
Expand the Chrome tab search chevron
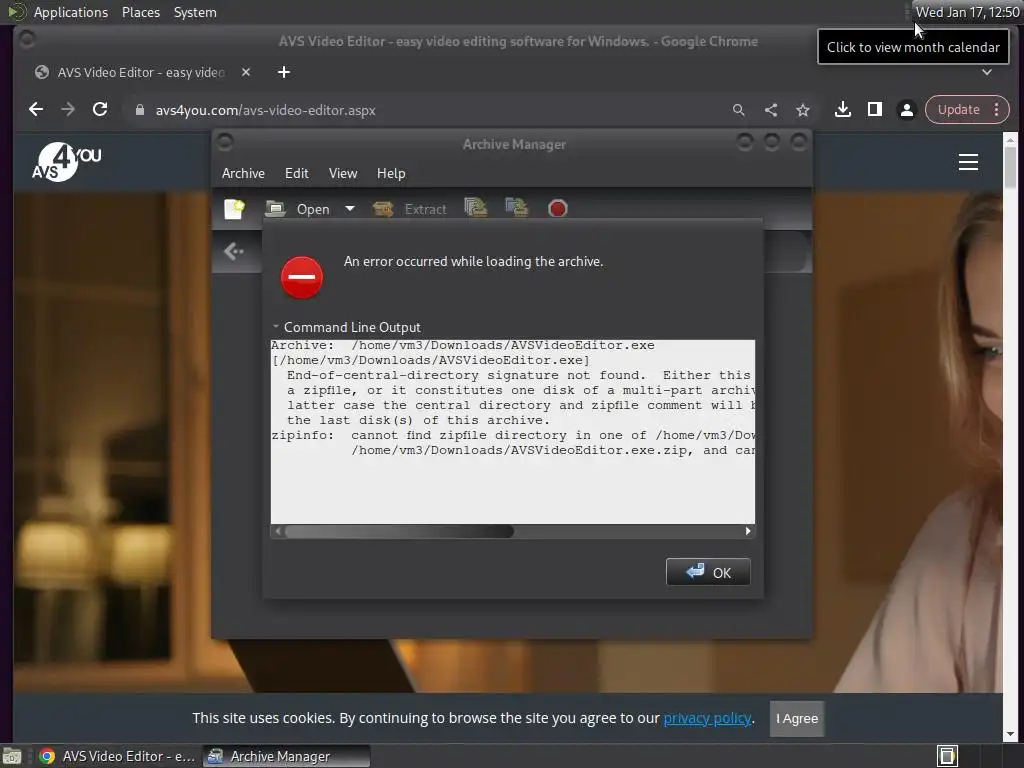pyautogui.click(x=987, y=72)
